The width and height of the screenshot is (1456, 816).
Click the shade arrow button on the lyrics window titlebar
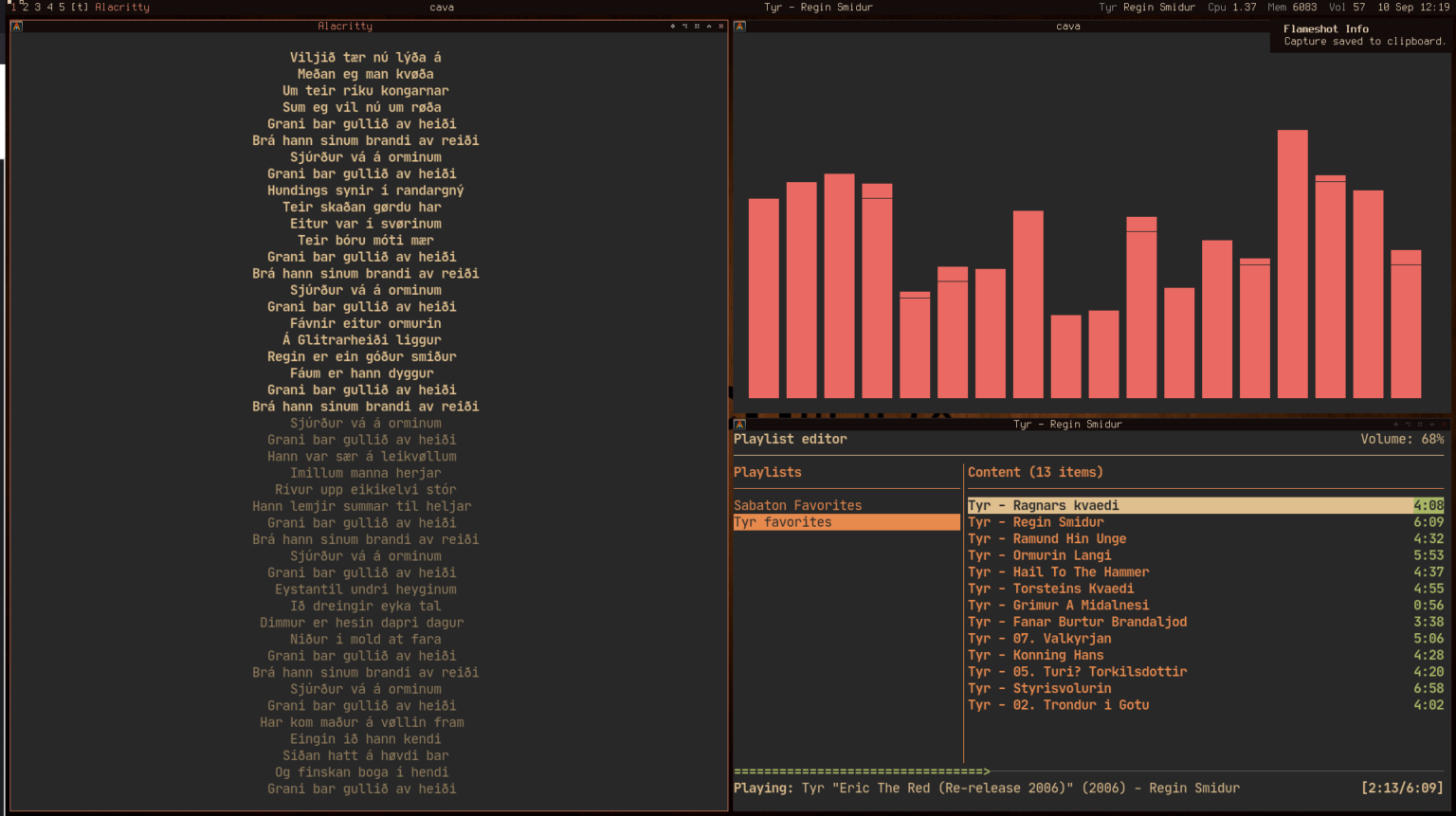pyautogui.click(x=709, y=27)
